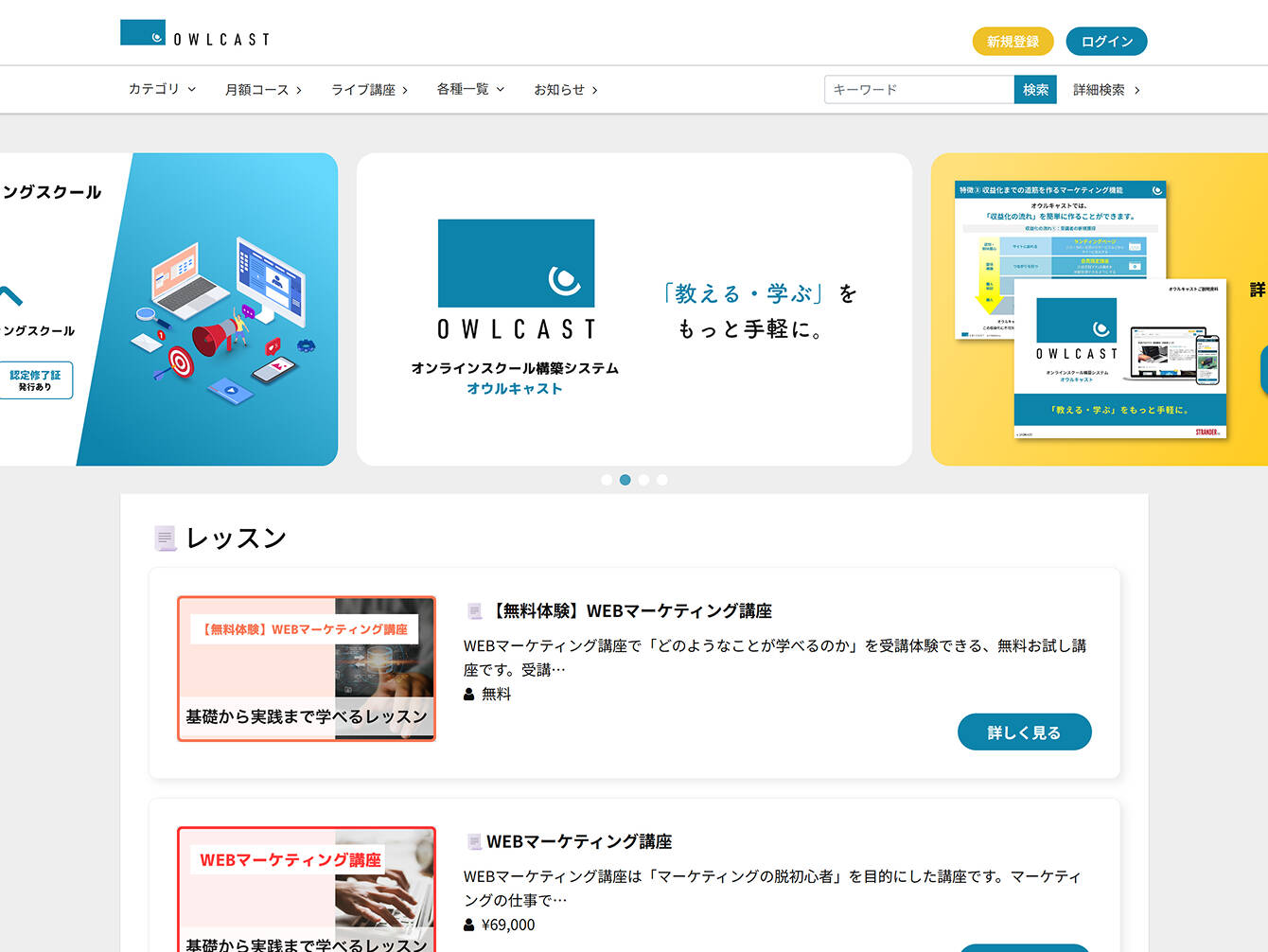Click the person icon next to 無料
The image size is (1268, 952).
click(x=469, y=695)
